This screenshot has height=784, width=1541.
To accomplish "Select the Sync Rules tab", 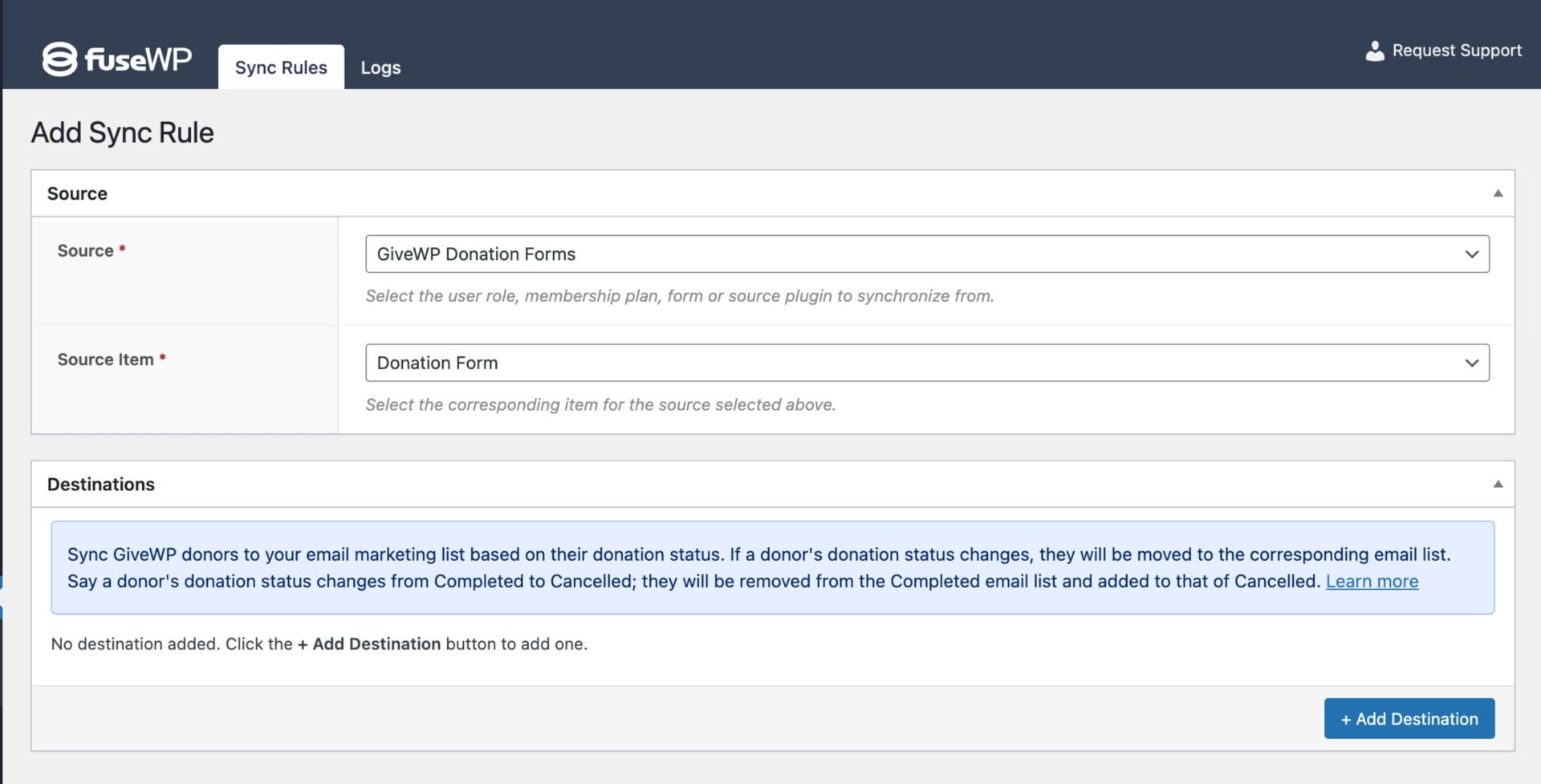I will click(281, 67).
